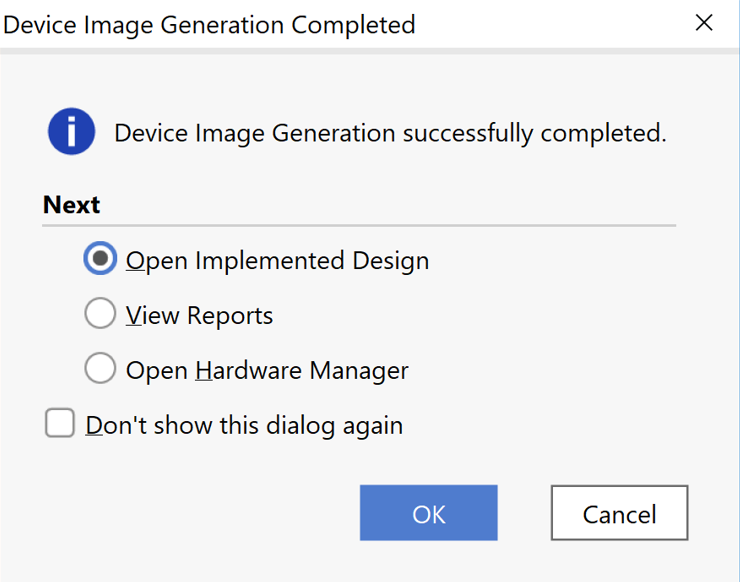Click the successfully completed message text
Screen dimensions: 740x582
pos(390,133)
